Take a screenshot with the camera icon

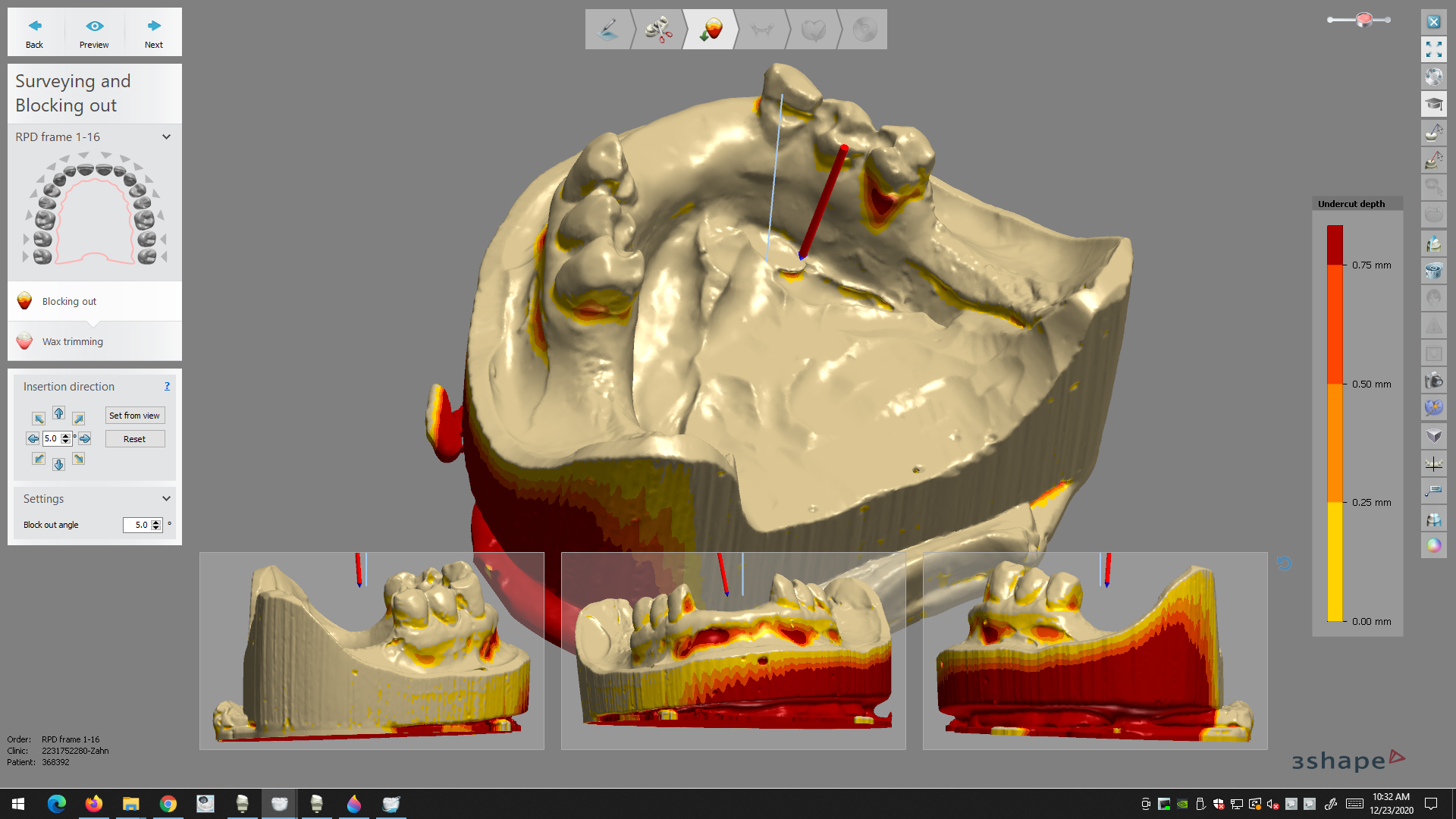1433,381
